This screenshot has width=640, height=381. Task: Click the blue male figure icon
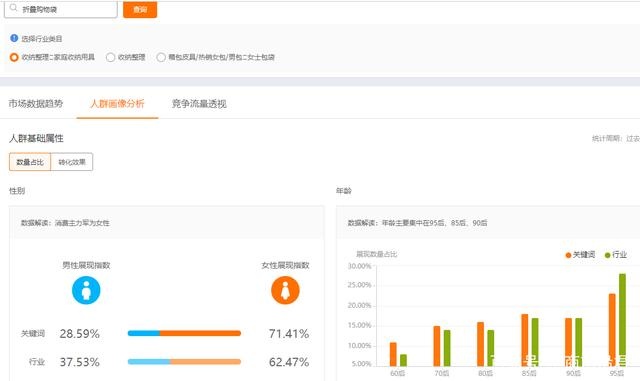pyautogui.click(x=86, y=290)
